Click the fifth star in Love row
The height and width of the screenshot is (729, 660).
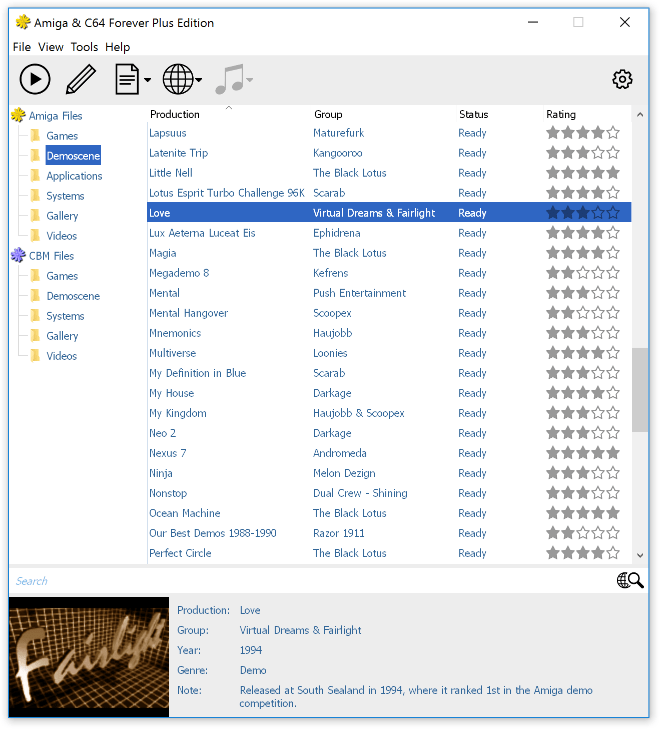[x=614, y=213]
